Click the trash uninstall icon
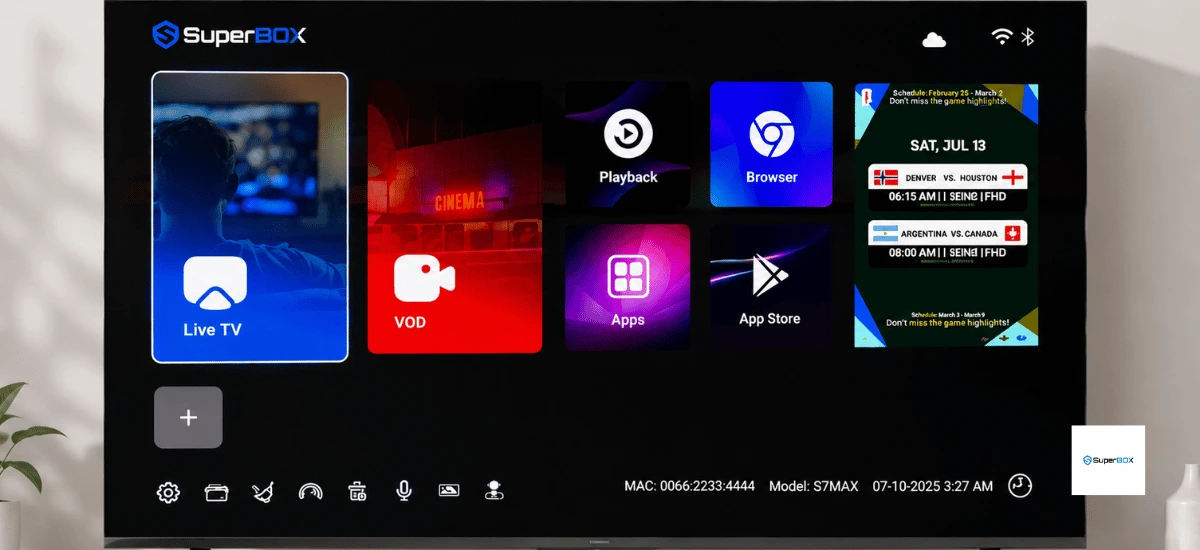 (357, 491)
